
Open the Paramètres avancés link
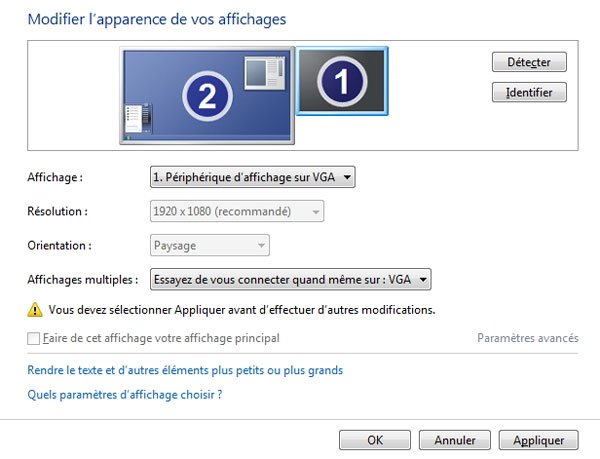tap(527, 339)
